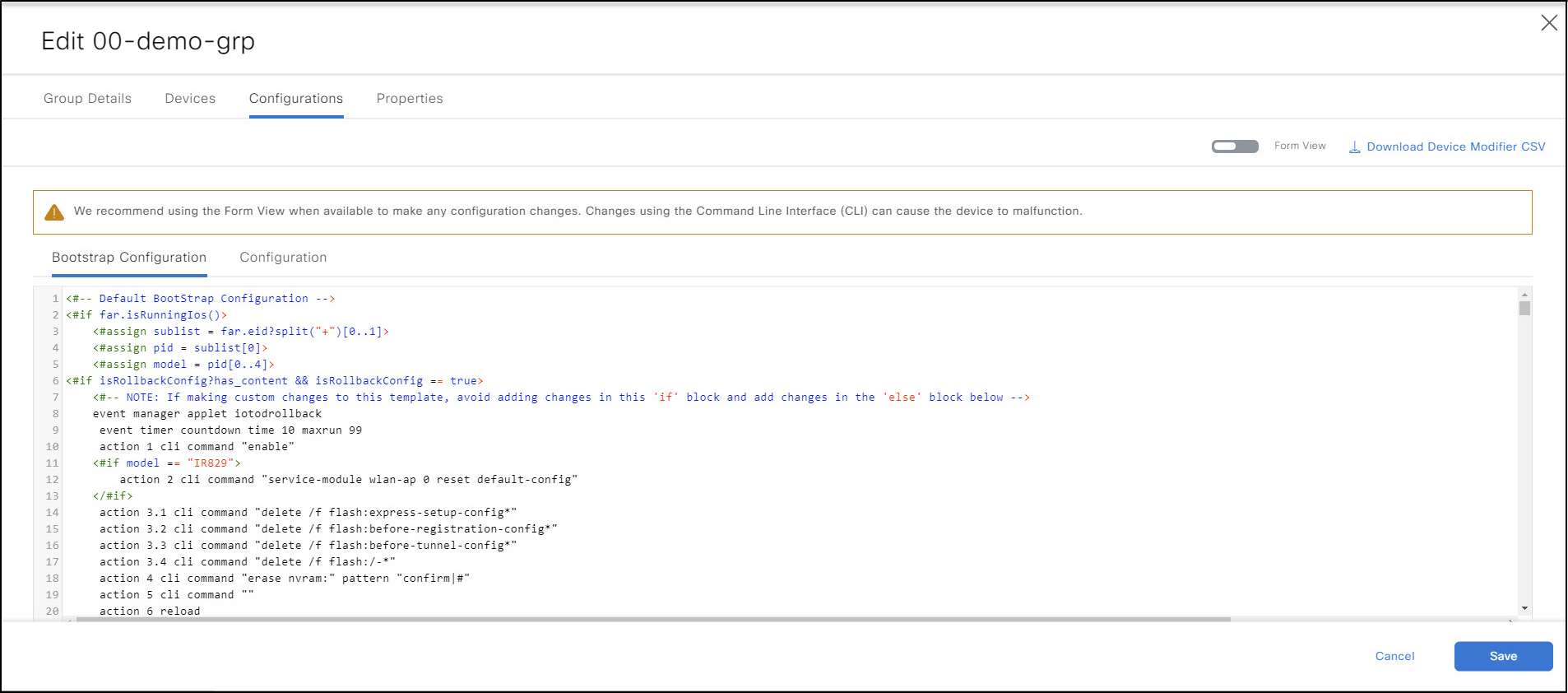Click the 'Default BootStrap Configuration' comment line
Viewport: 1568px width, 693px height.
tap(201, 298)
